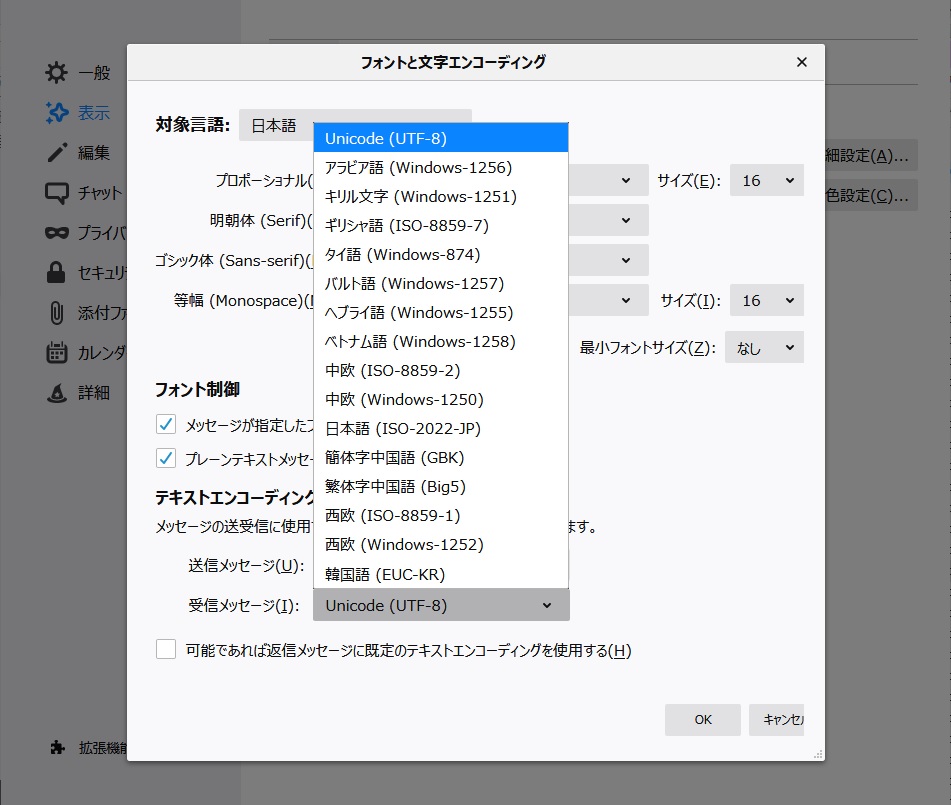Toggle the plain text message checkbox

click(x=166, y=459)
